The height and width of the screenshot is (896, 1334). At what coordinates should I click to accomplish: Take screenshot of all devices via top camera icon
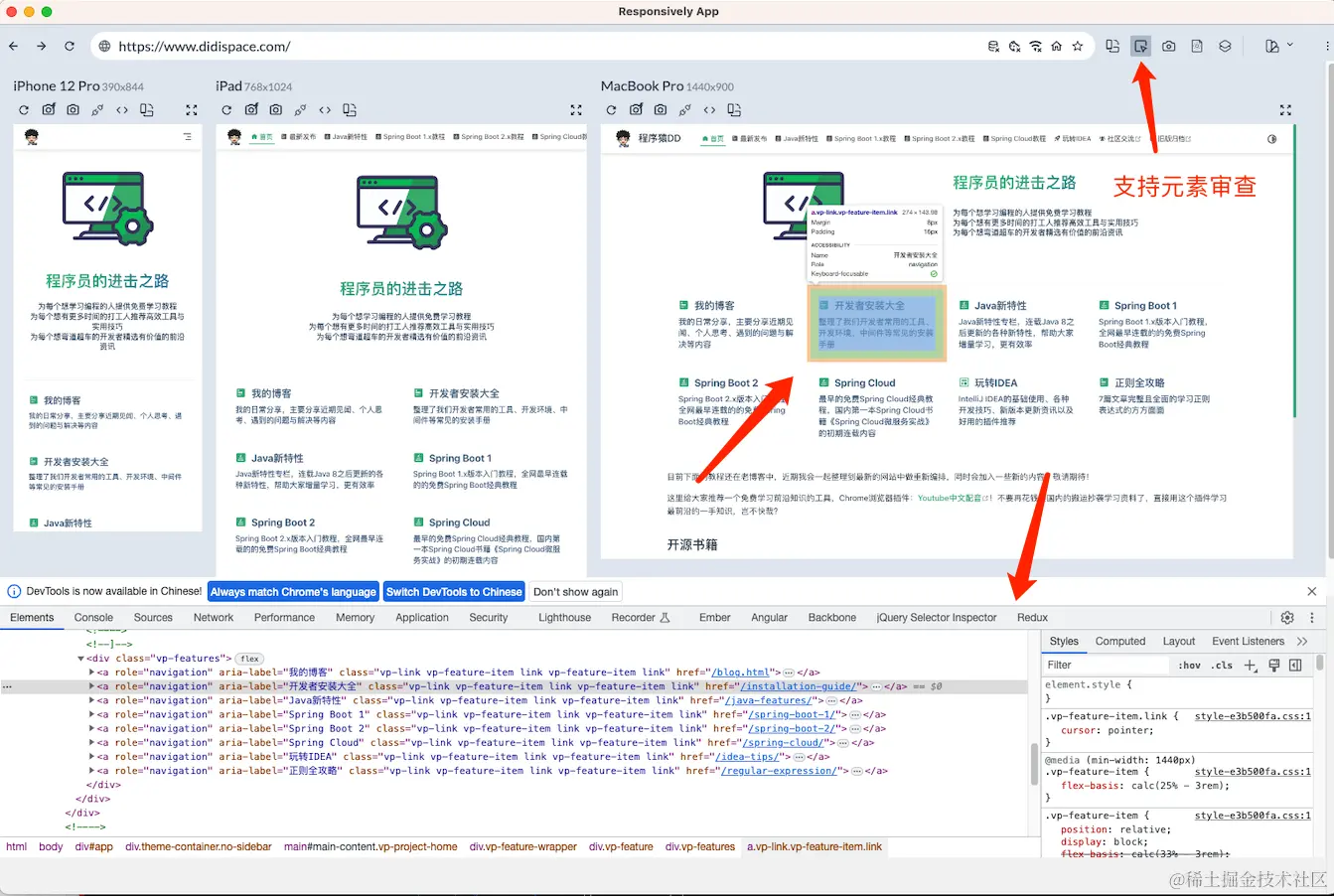(x=1169, y=46)
